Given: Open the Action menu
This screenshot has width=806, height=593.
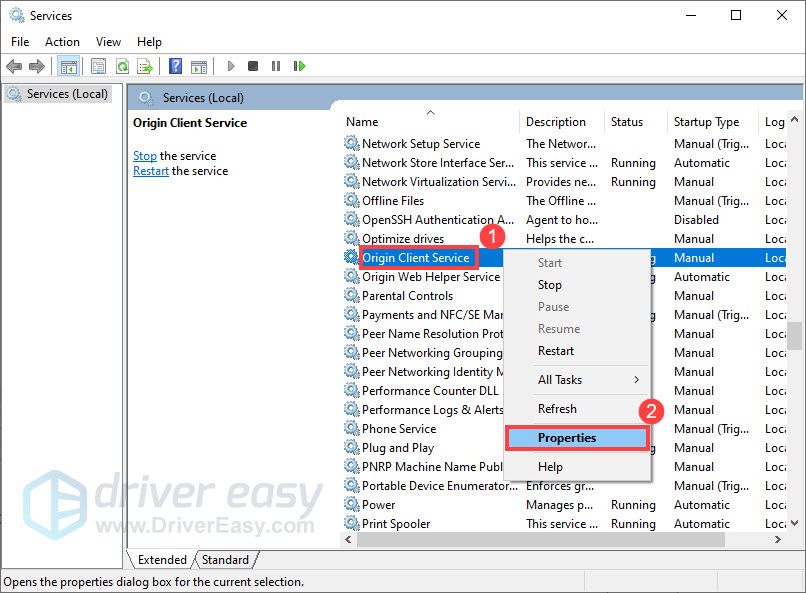Looking at the screenshot, I should click(x=62, y=42).
